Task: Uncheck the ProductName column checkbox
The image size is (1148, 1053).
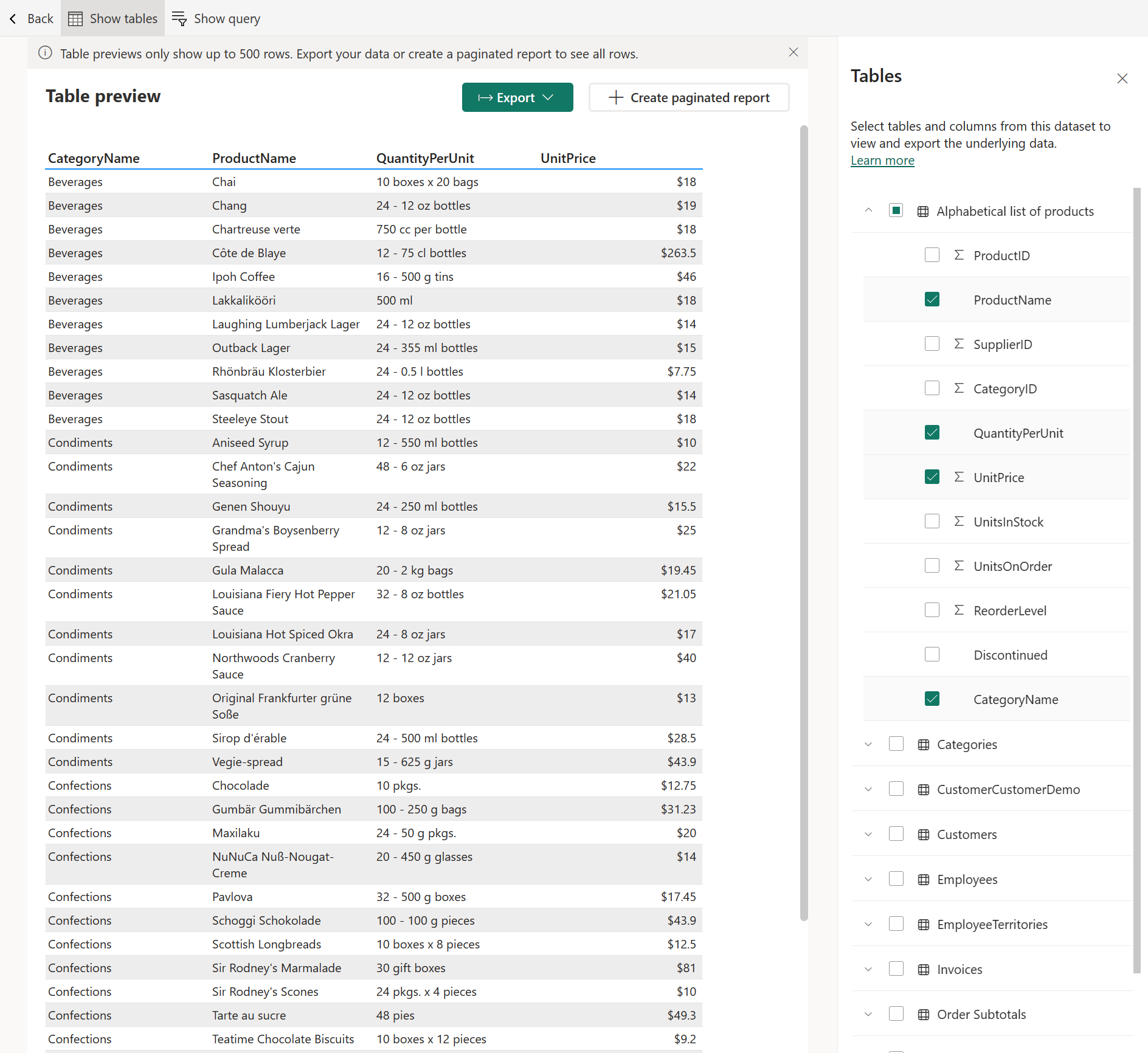Action: click(932, 299)
